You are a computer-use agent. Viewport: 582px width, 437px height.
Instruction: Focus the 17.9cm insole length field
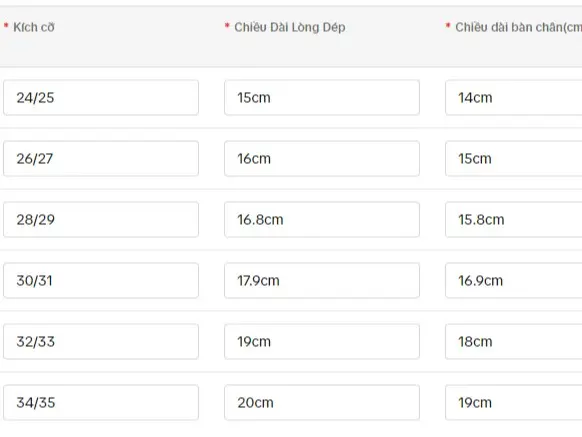(322, 280)
